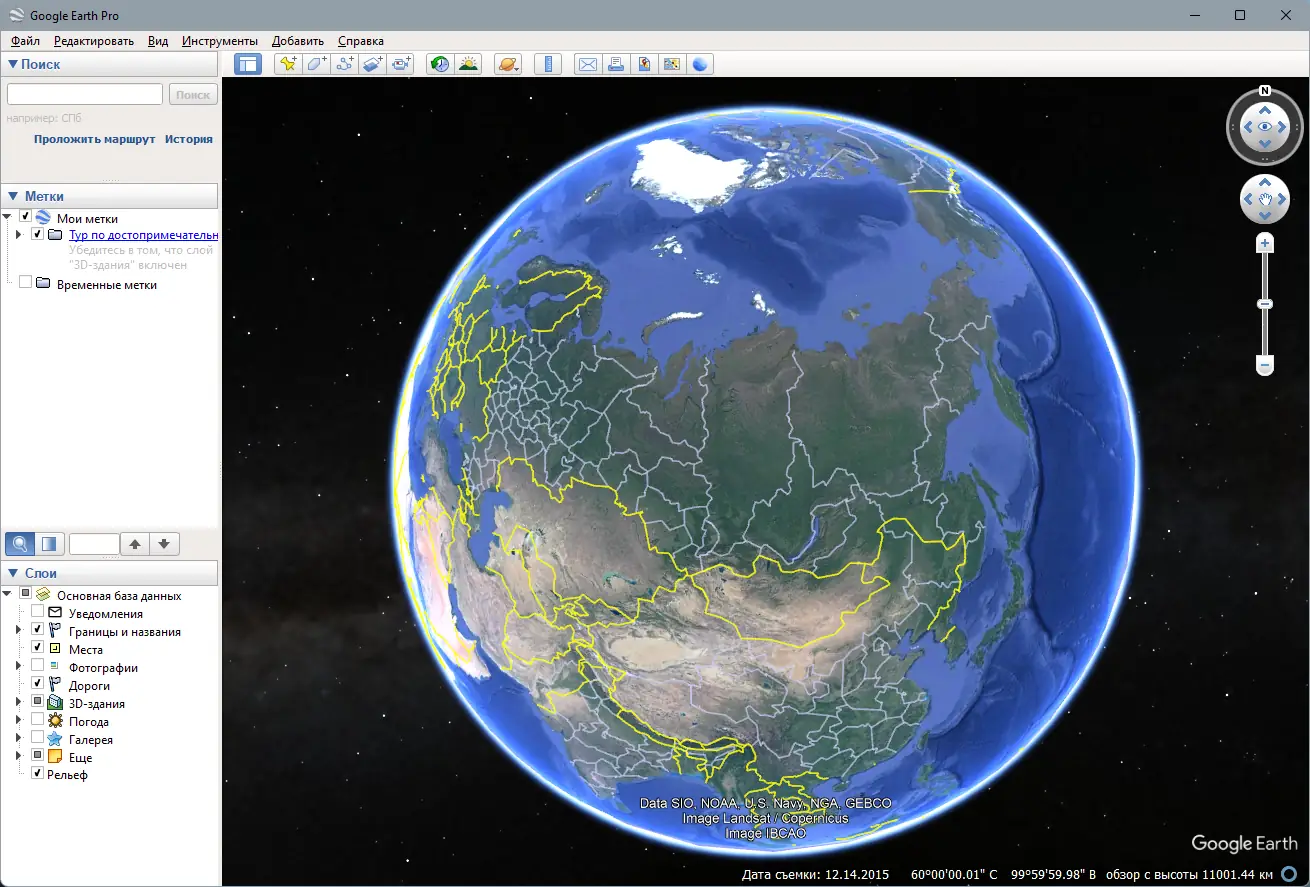
Task: Print the current view
Action: pyautogui.click(x=616, y=63)
